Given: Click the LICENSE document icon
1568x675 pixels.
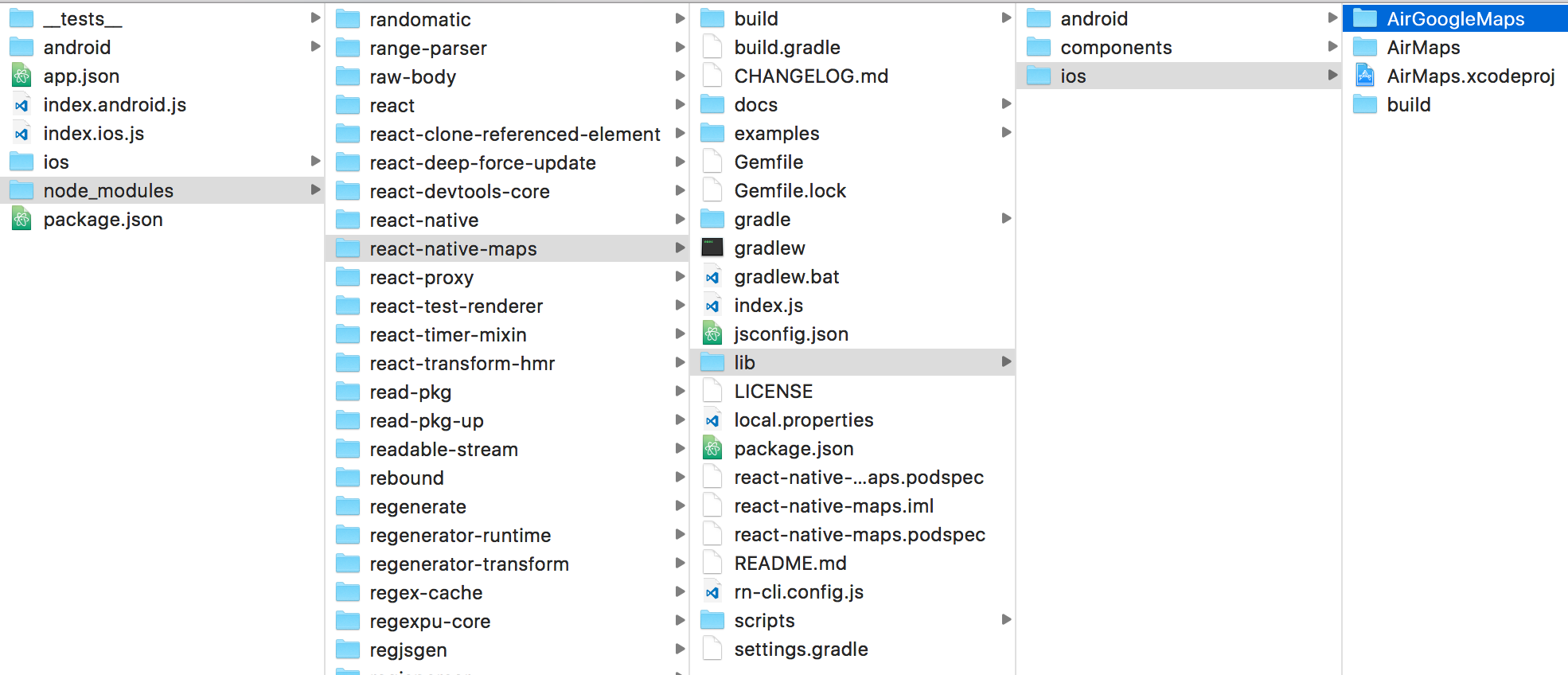Looking at the screenshot, I should (x=712, y=392).
